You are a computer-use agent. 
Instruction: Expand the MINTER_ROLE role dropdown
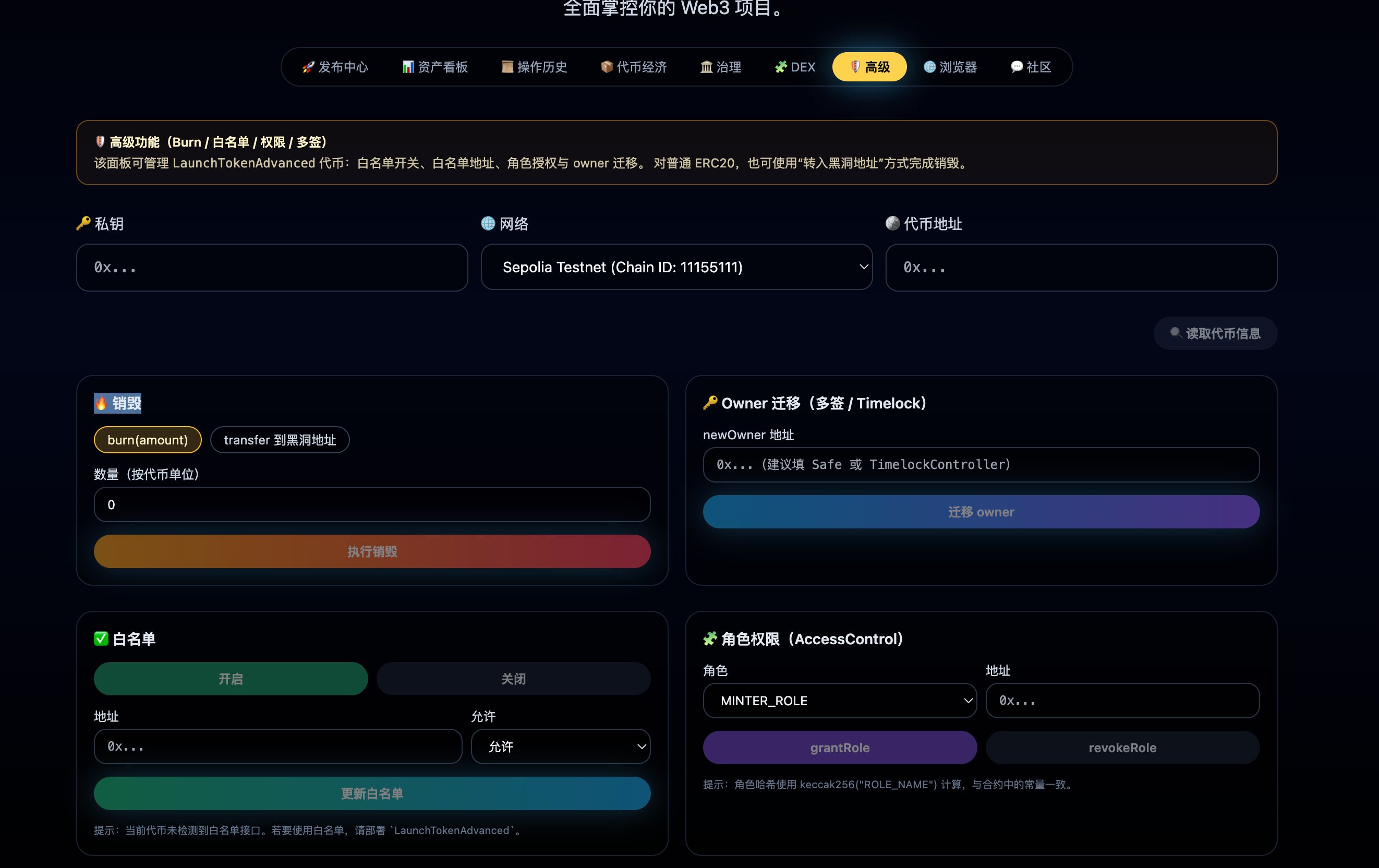tap(839, 701)
